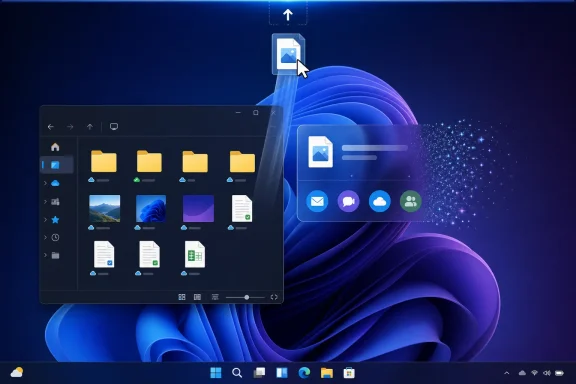The height and width of the screenshot is (384, 576).
Task: Select the document with the blue check badge
Action: (x=104, y=254)
